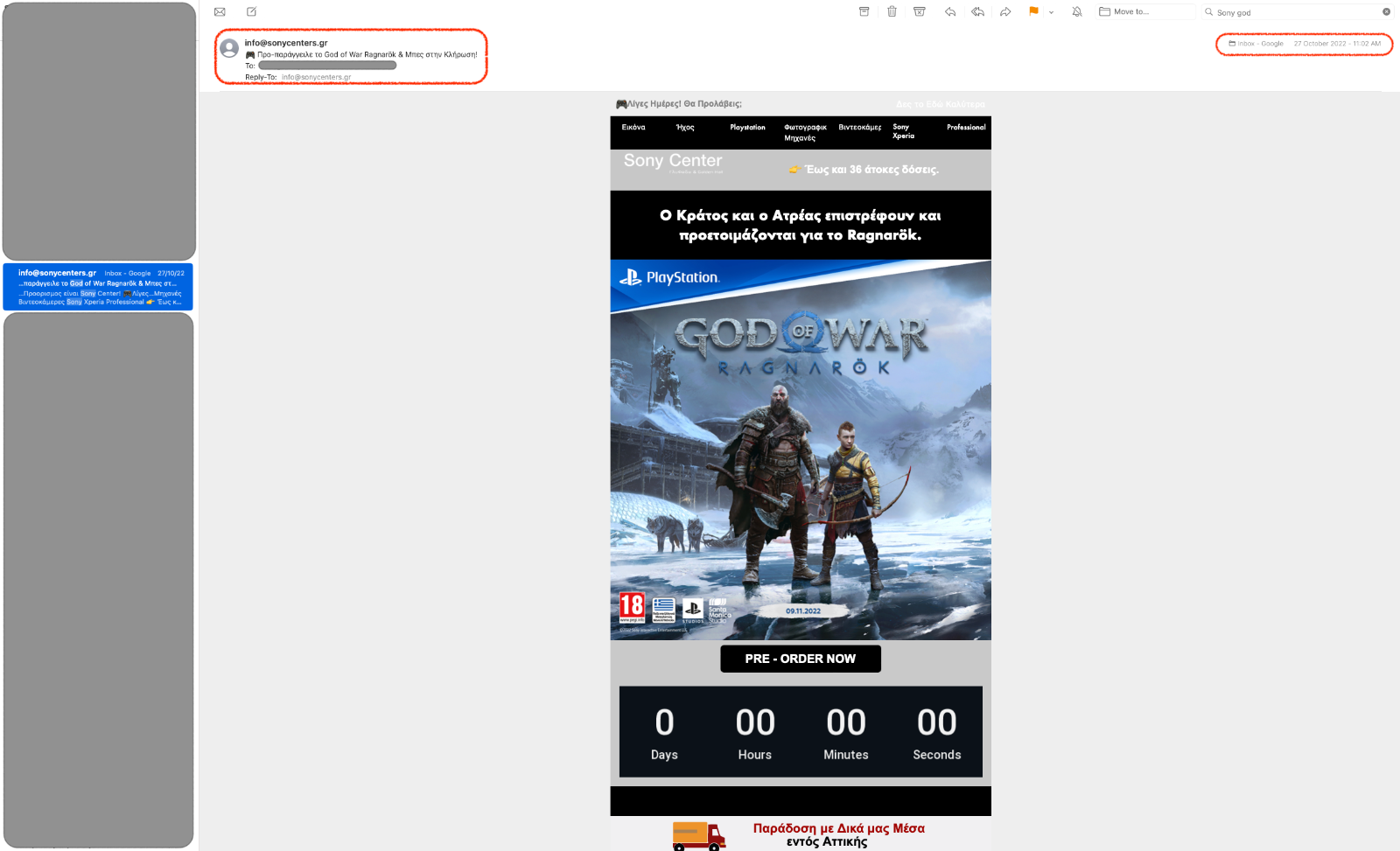Click the delivery truck icon

click(699, 836)
